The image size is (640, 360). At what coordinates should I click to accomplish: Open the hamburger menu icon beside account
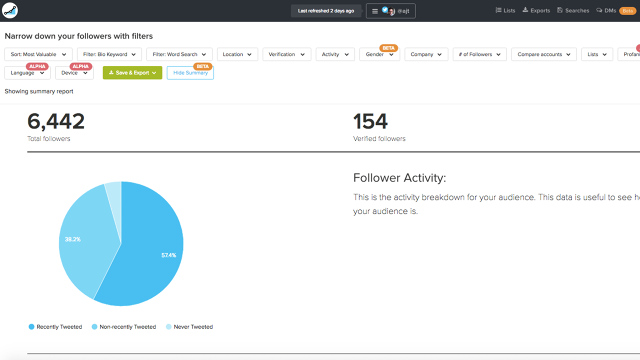[x=375, y=11]
